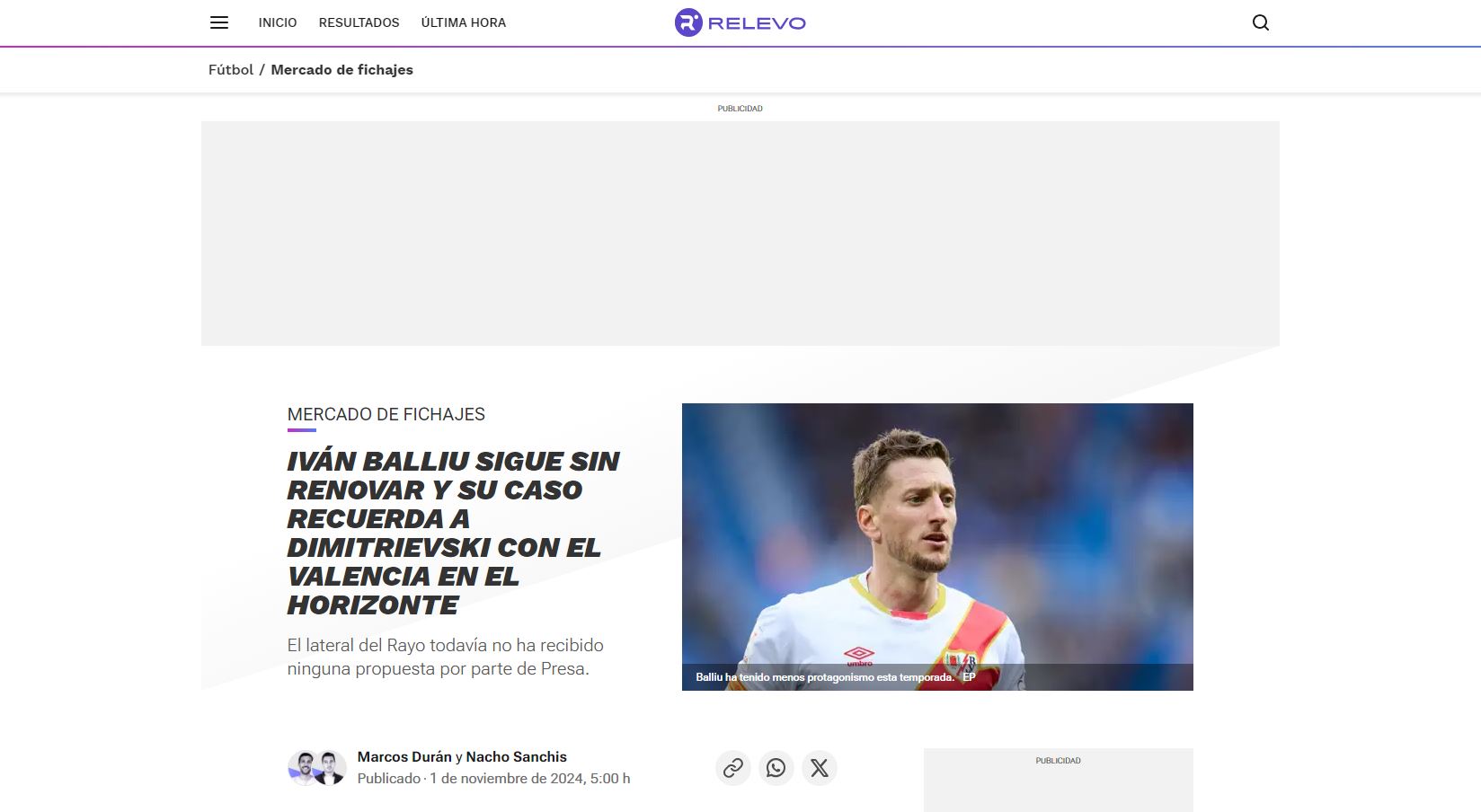Click the search magnifier icon
The width and height of the screenshot is (1481, 812).
(x=1260, y=22)
